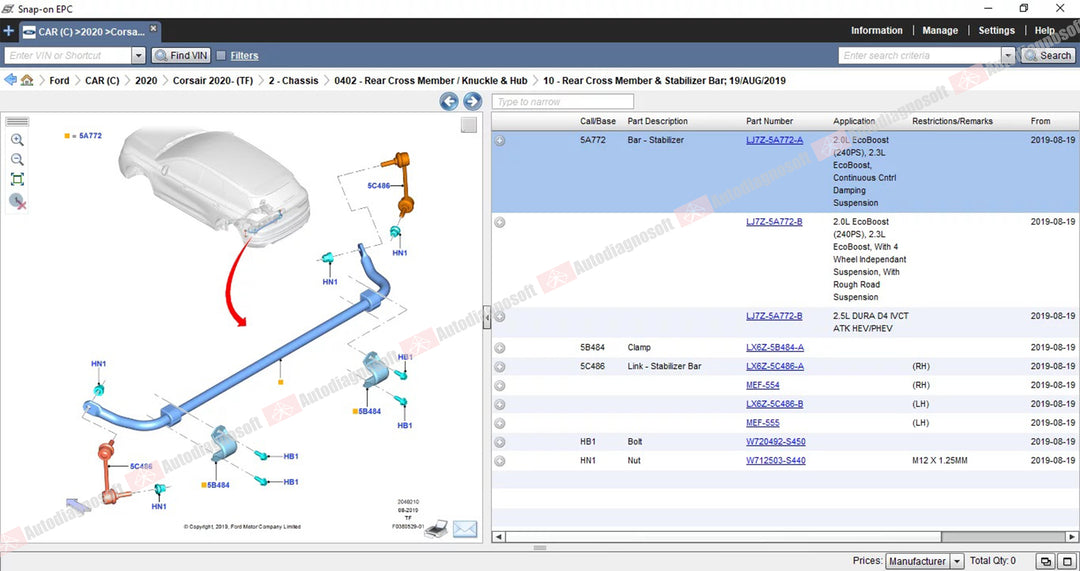Navigate to 2020 breadcrumb
The image size is (1080, 571).
(x=146, y=81)
